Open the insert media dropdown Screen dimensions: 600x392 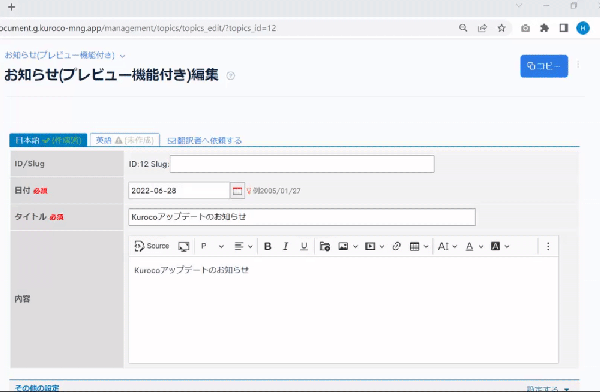tap(375, 246)
